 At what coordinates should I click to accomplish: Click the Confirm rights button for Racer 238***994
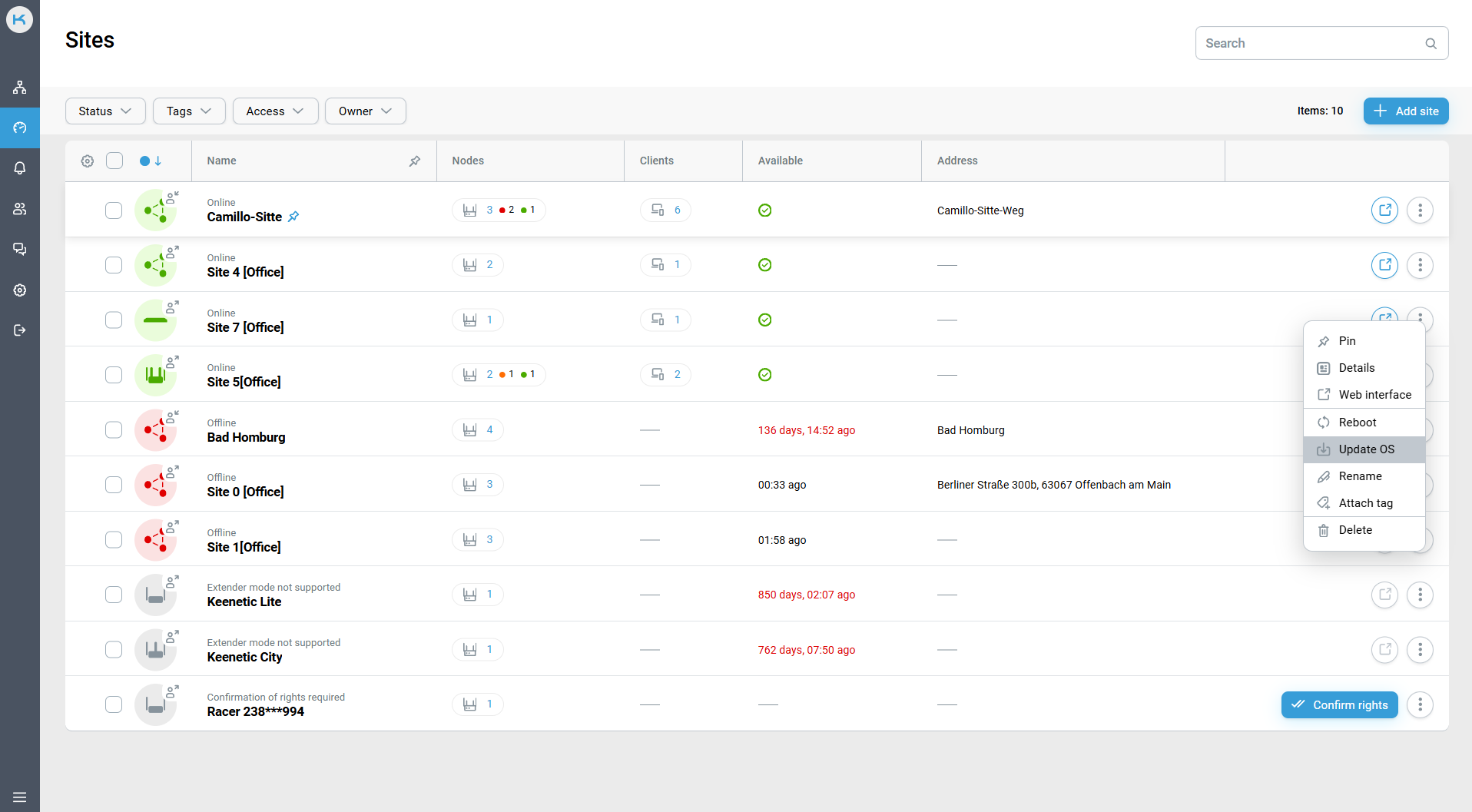tap(1339, 704)
